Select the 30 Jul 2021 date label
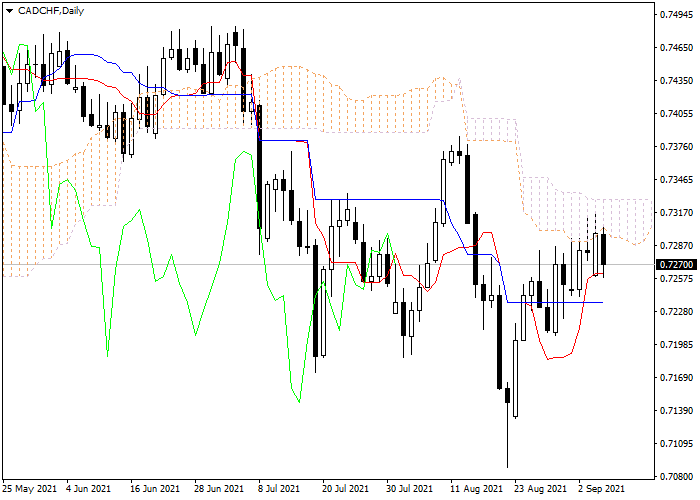This screenshot has width=700, height=500. click(410, 489)
